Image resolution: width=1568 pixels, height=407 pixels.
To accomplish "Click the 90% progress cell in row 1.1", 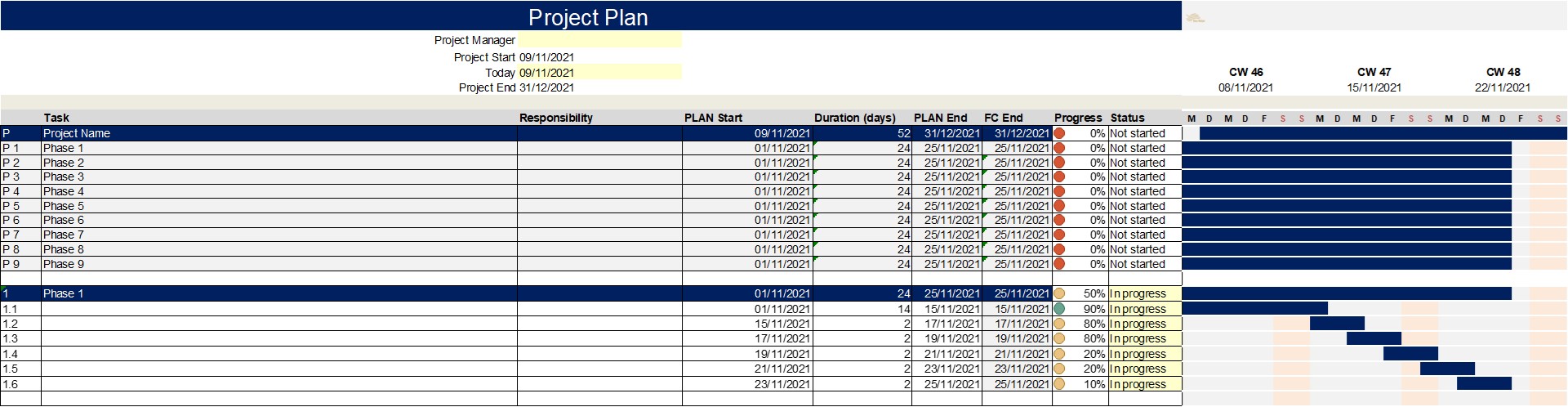I will [x=1088, y=309].
